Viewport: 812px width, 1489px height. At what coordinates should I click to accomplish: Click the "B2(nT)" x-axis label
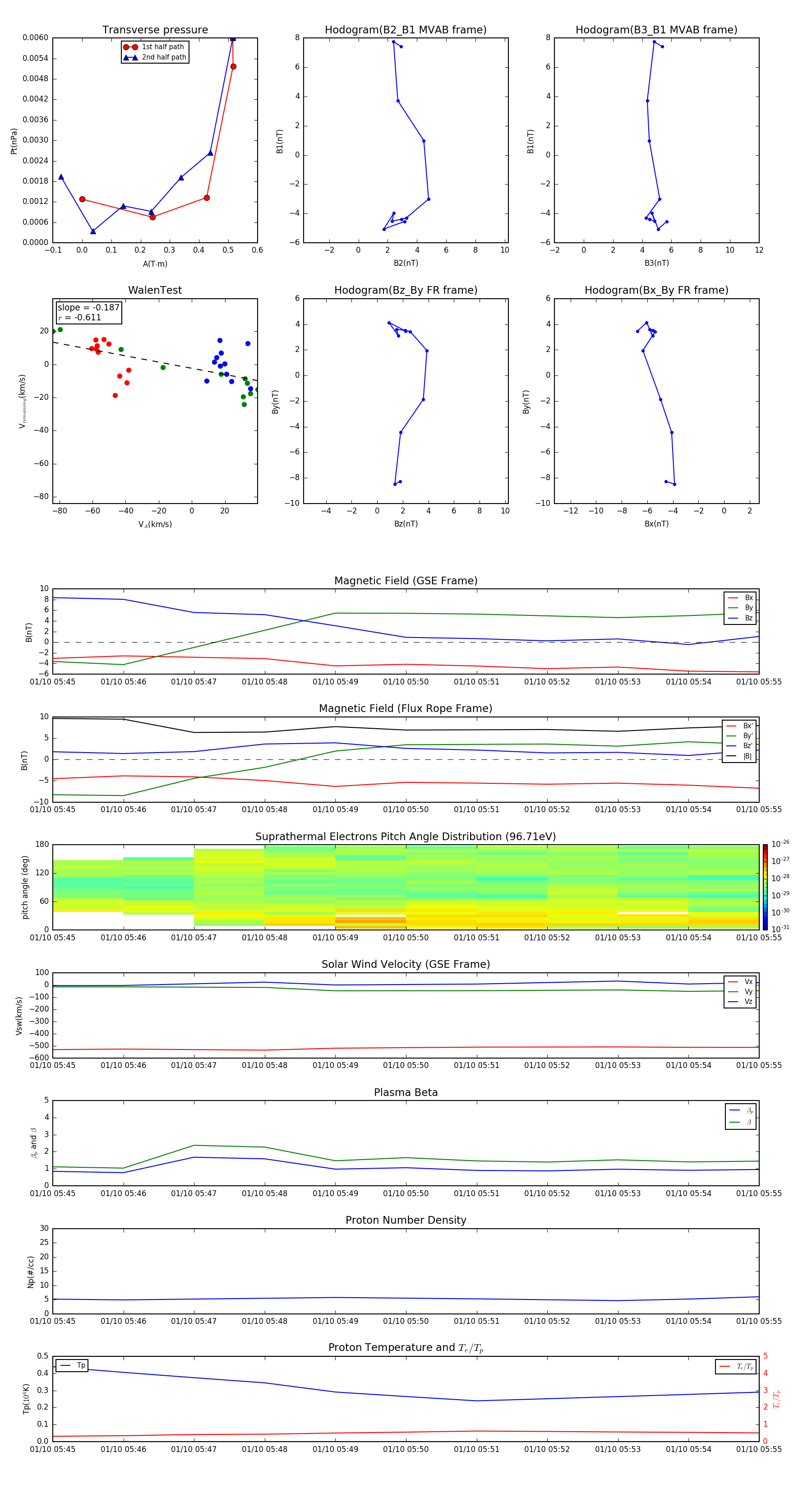(x=406, y=263)
